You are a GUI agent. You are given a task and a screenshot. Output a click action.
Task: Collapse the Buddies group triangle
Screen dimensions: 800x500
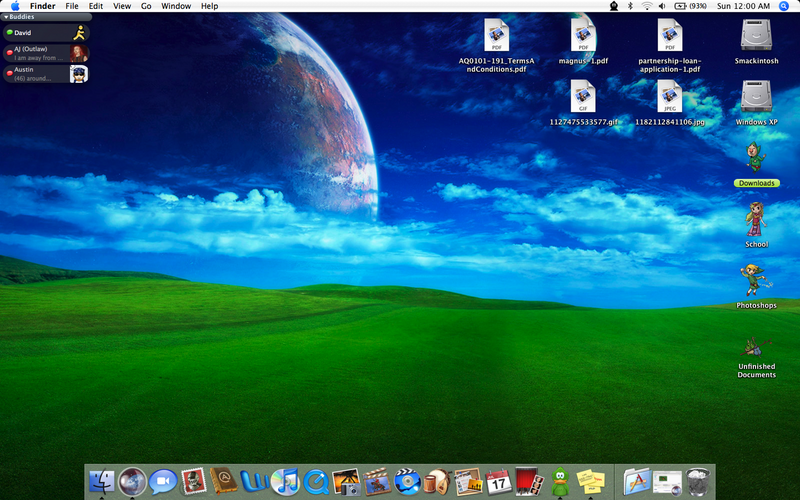[x=6, y=17]
